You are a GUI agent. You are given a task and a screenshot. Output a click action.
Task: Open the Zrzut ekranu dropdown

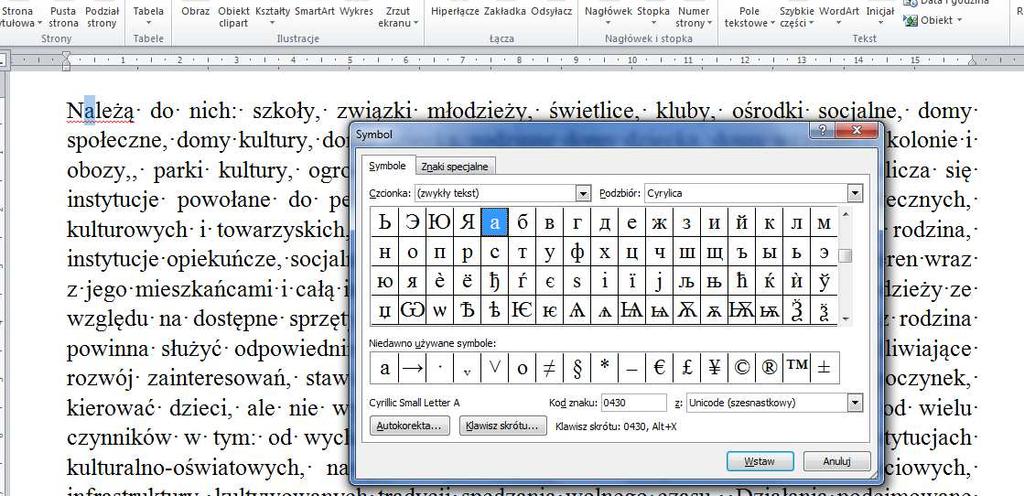398,18
